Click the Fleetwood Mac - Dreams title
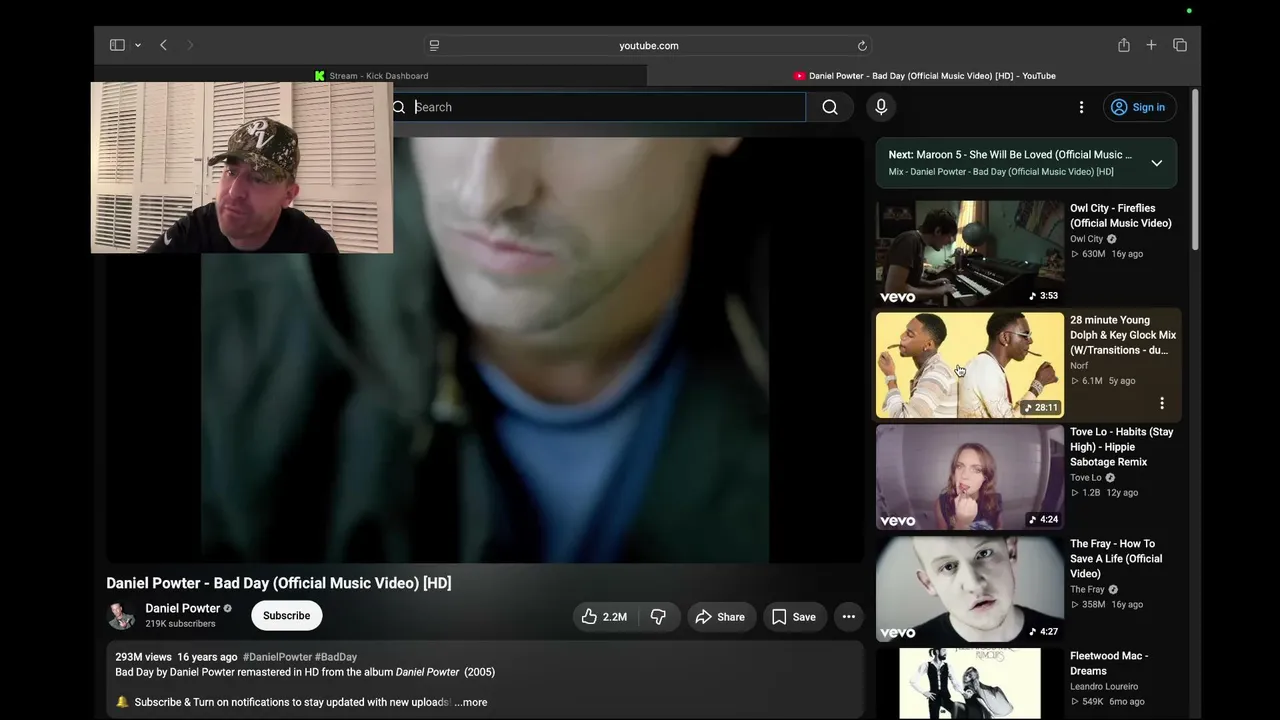The width and height of the screenshot is (1280, 720). point(1109,664)
